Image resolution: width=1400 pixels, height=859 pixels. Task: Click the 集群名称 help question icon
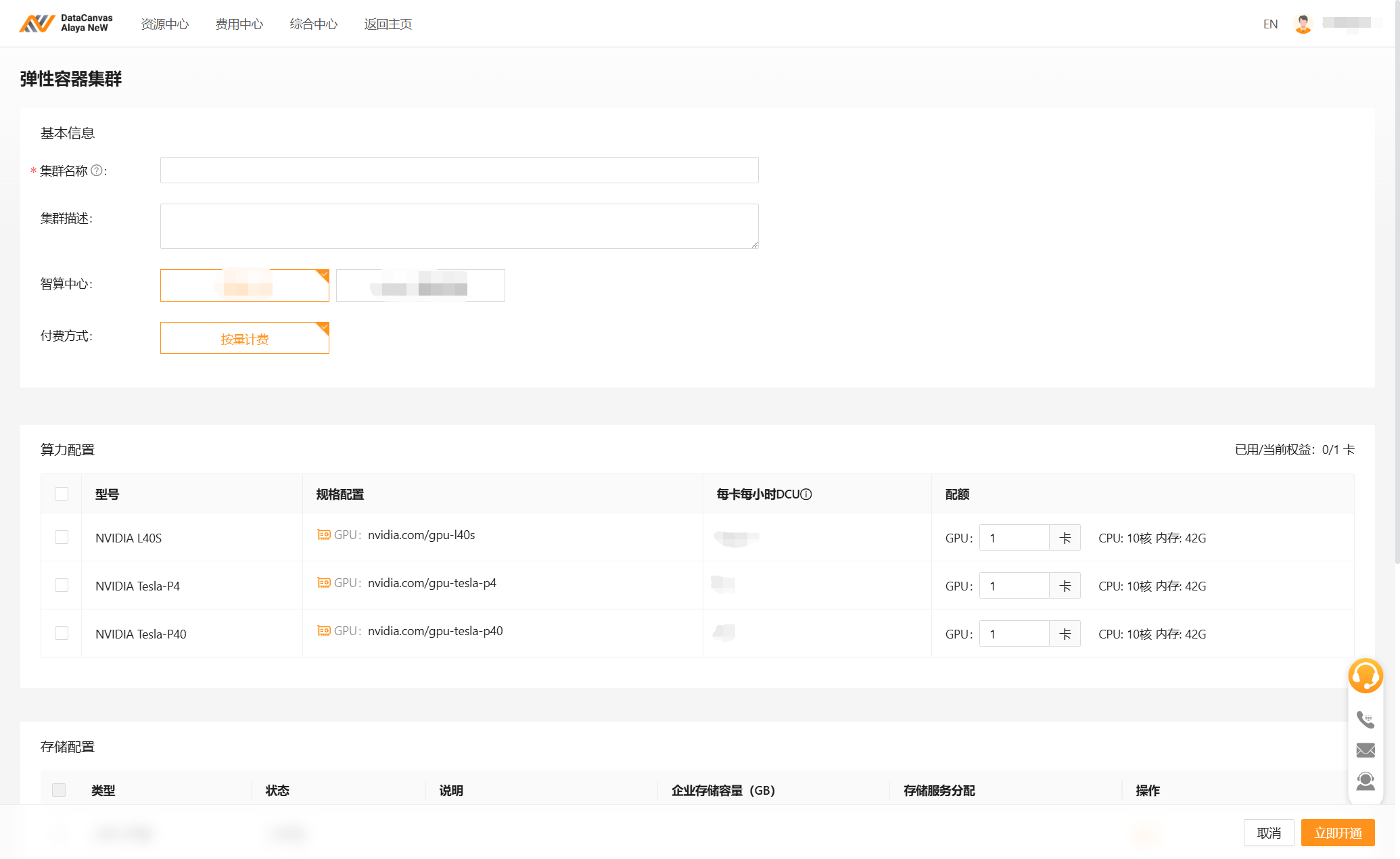point(97,170)
